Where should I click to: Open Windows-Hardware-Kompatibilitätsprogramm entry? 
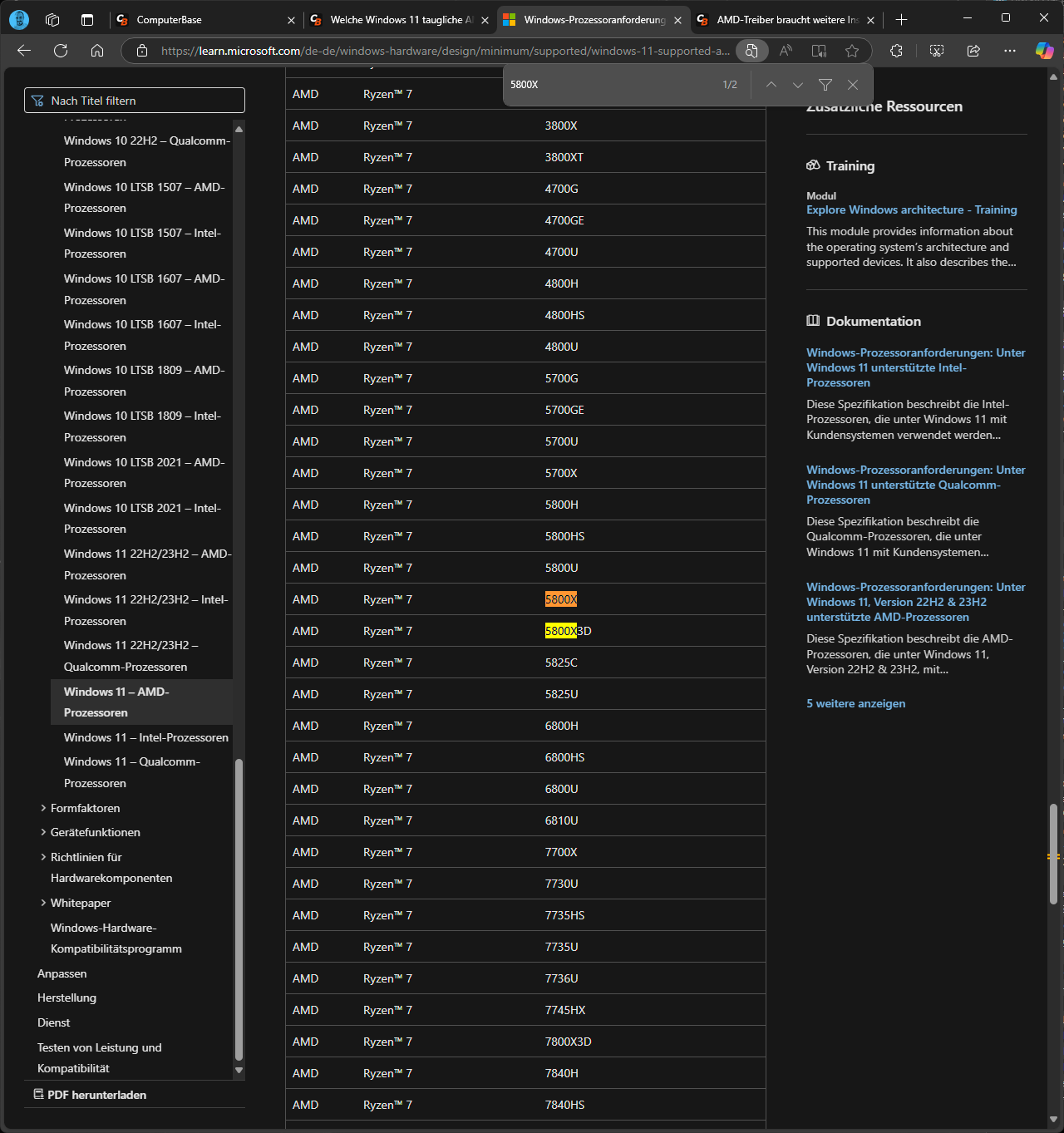click(116, 938)
